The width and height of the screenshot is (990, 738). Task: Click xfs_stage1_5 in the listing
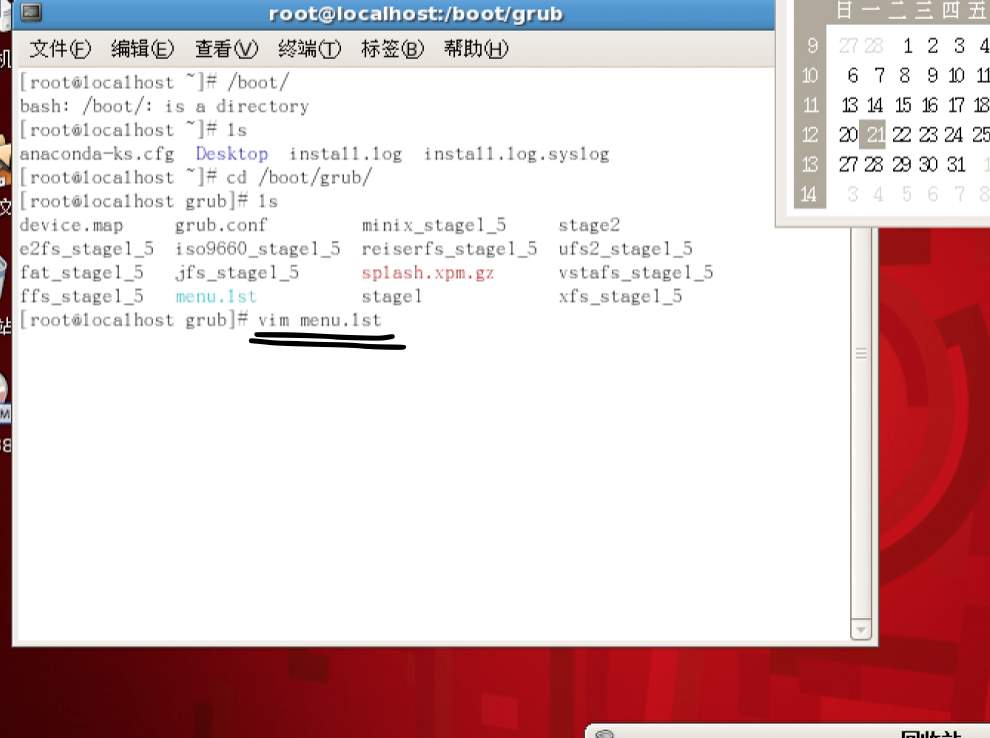620,296
